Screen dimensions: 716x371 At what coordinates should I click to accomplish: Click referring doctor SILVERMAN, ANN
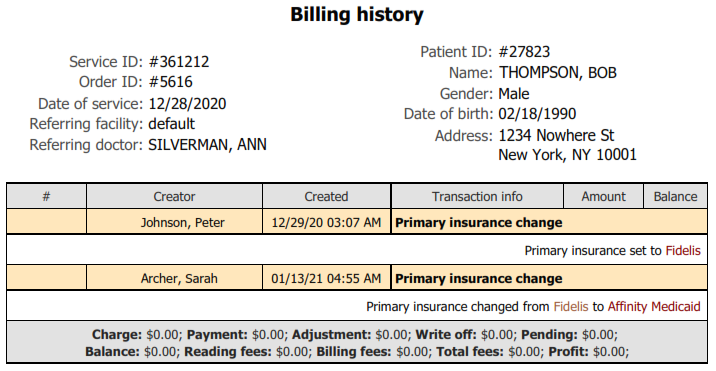pyautogui.click(x=207, y=145)
